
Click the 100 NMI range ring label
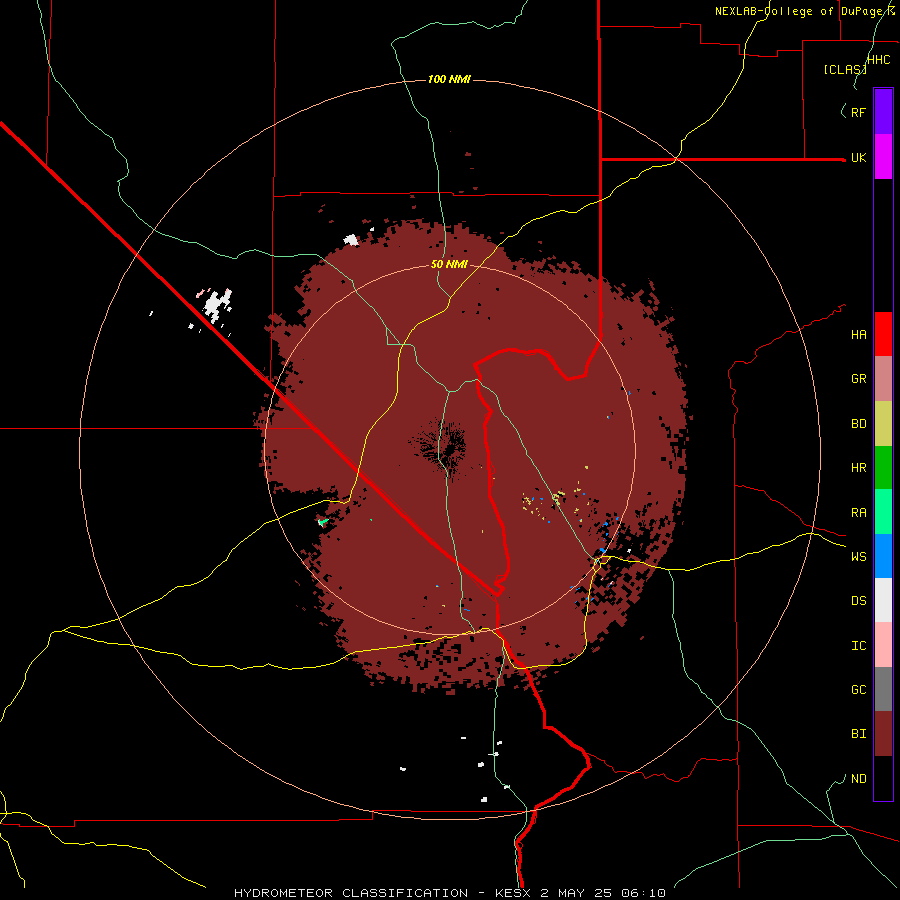coord(449,79)
